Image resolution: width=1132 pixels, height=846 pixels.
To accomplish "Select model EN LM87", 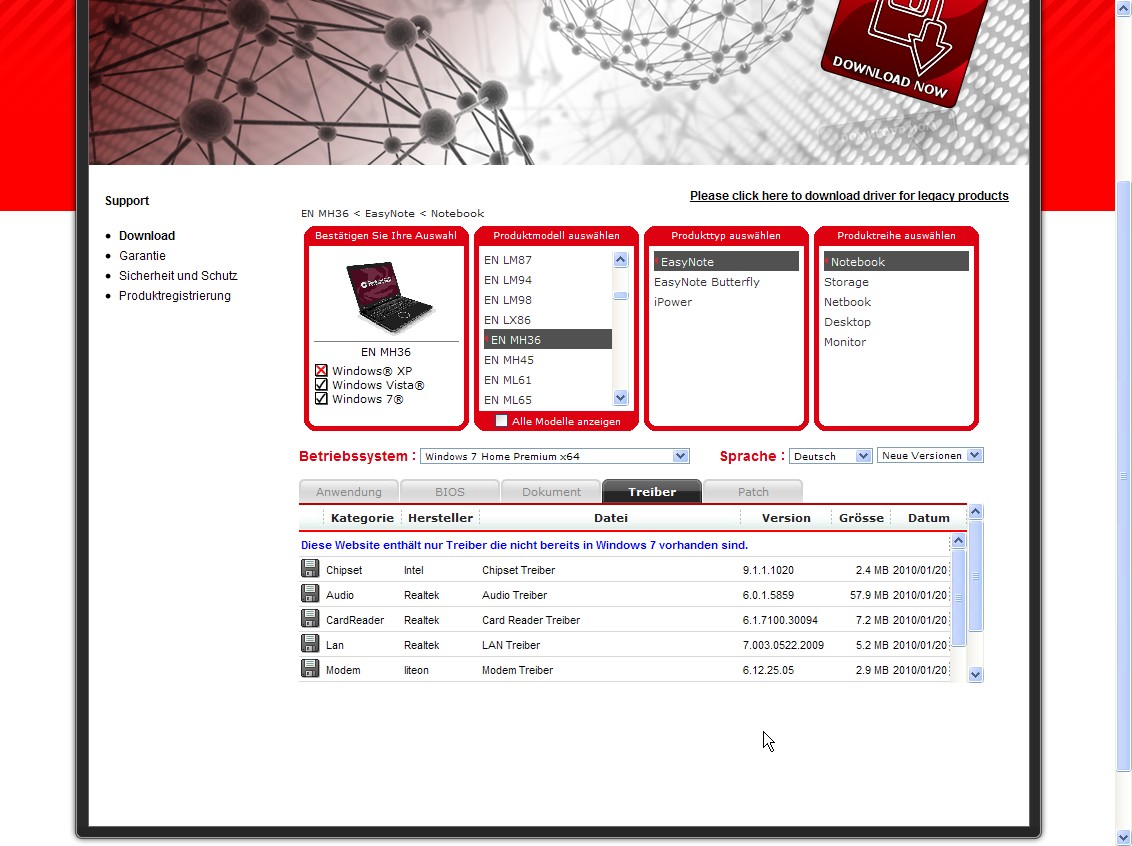I will pyautogui.click(x=508, y=260).
